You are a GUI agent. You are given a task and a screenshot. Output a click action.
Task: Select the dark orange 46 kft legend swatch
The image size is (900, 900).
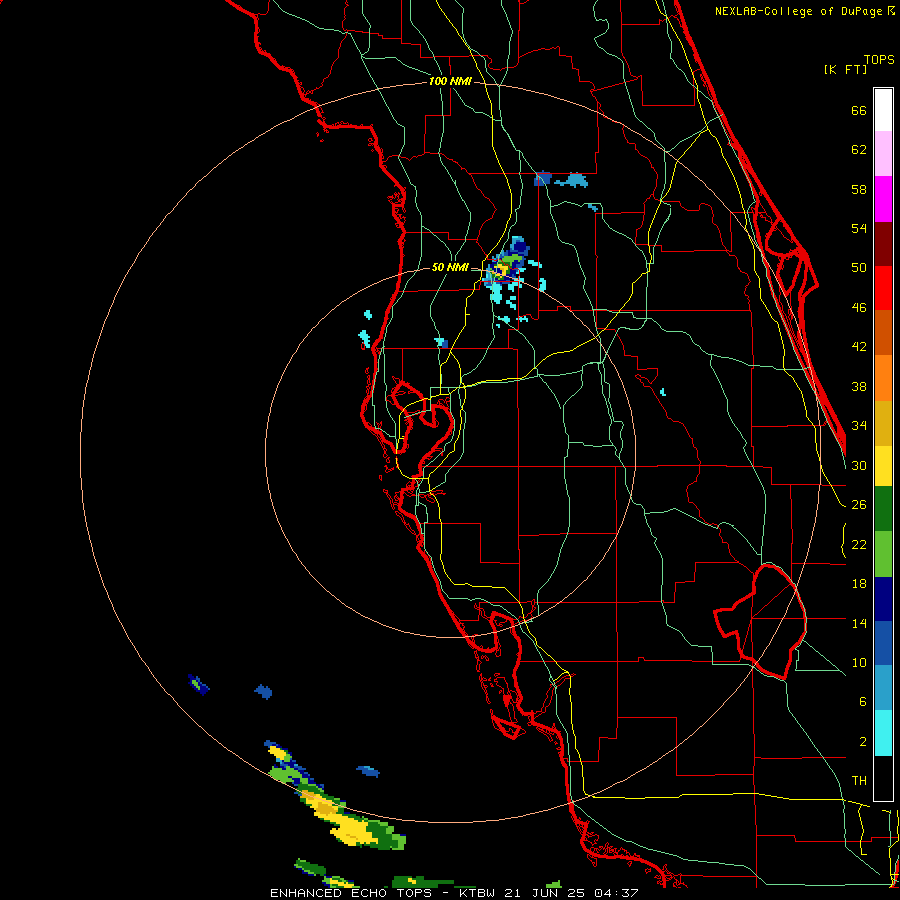pos(883,332)
